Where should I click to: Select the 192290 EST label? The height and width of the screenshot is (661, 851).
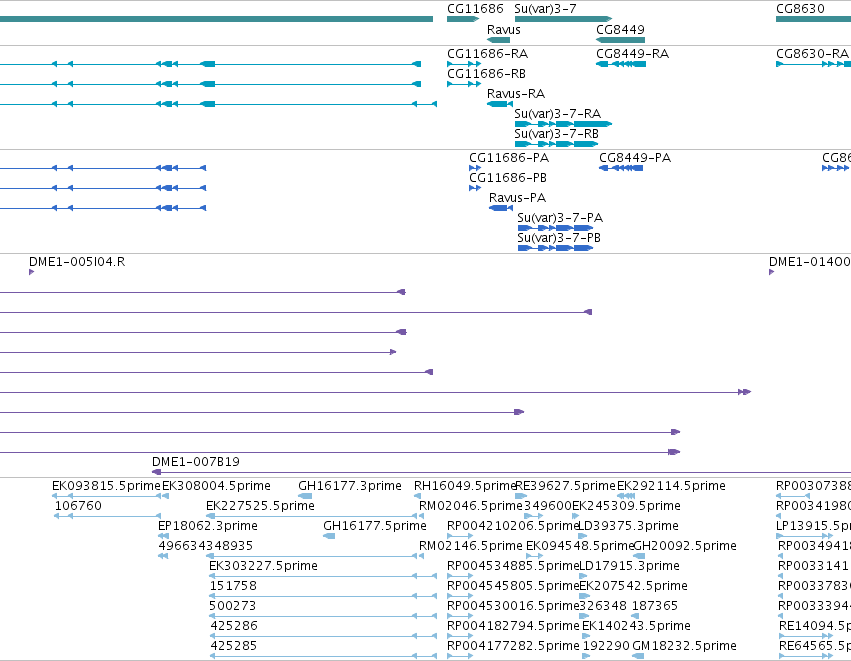click(x=606, y=646)
